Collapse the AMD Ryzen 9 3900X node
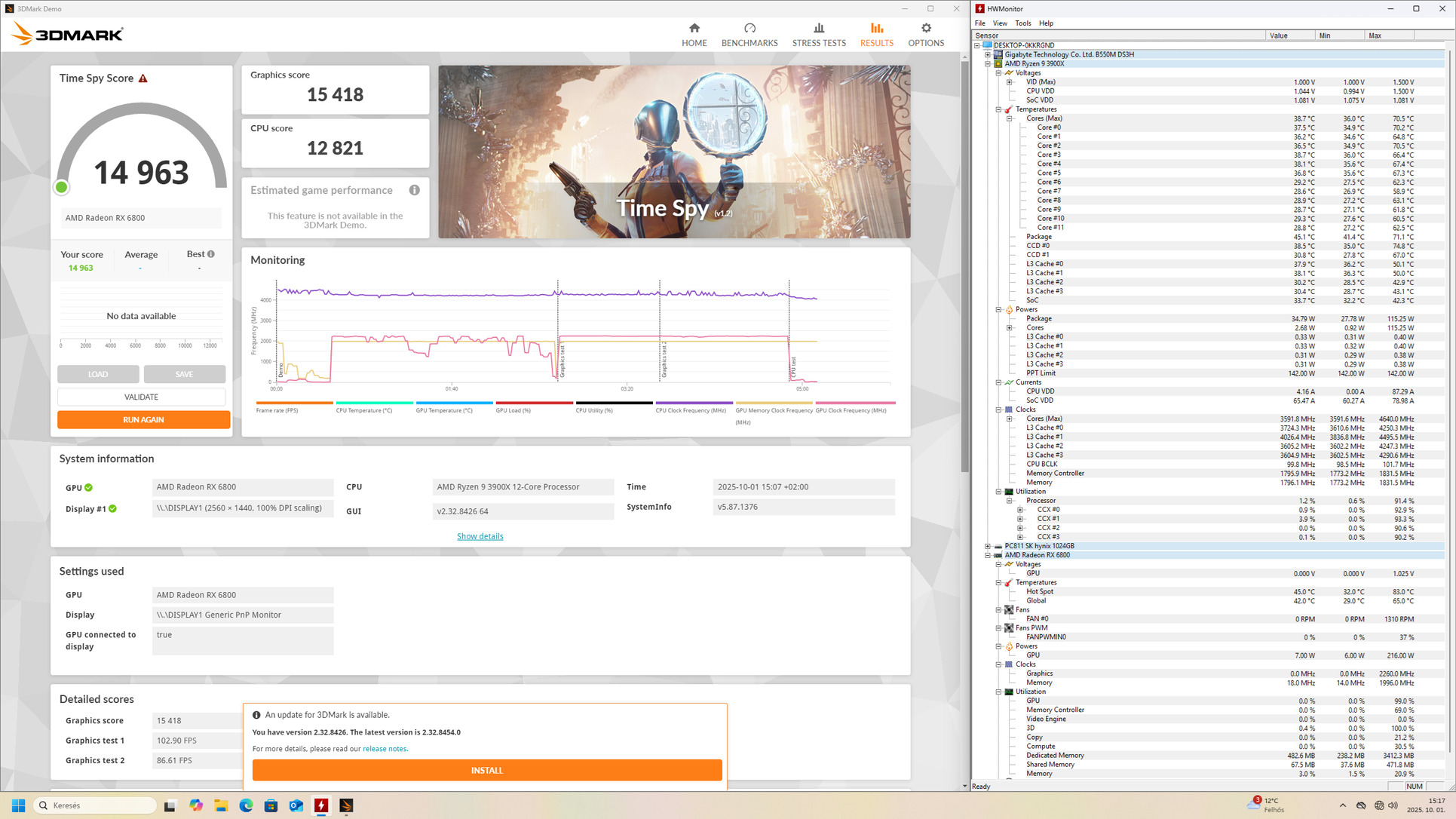 coord(988,64)
